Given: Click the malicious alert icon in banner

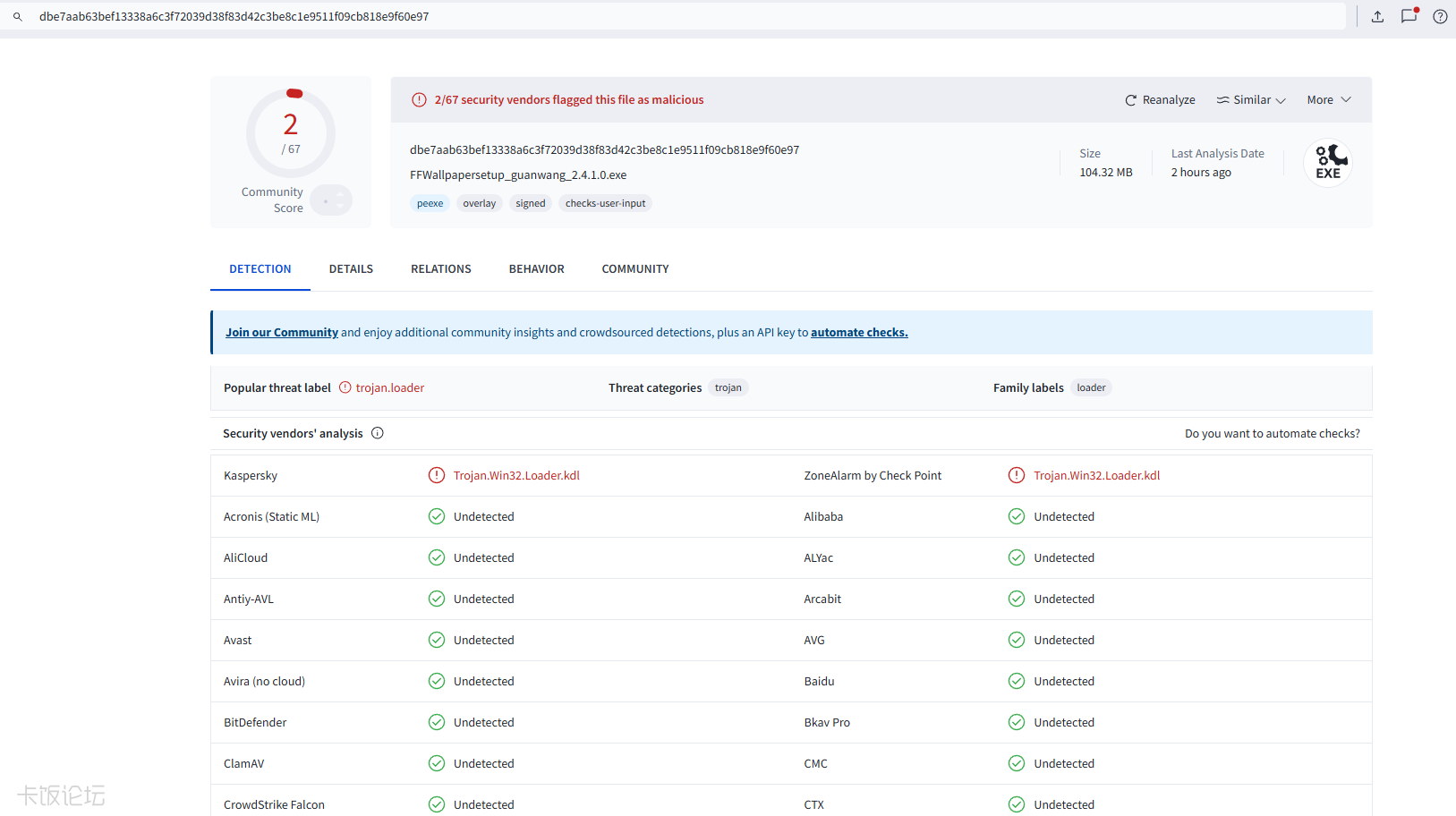Looking at the screenshot, I should click(419, 99).
